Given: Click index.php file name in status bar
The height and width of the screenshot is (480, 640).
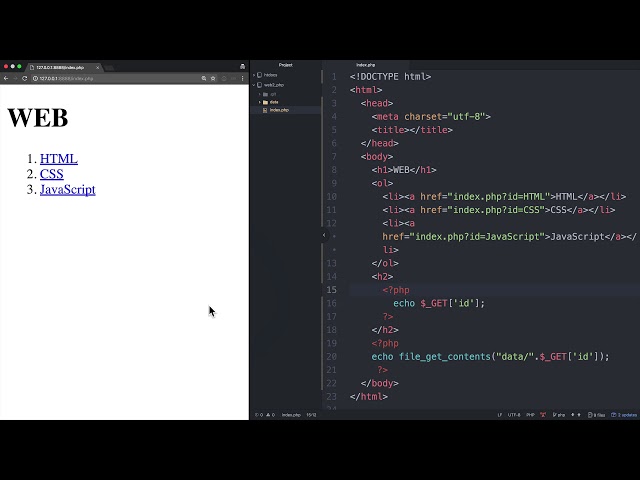Looking at the screenshot, I should [291, 415].
